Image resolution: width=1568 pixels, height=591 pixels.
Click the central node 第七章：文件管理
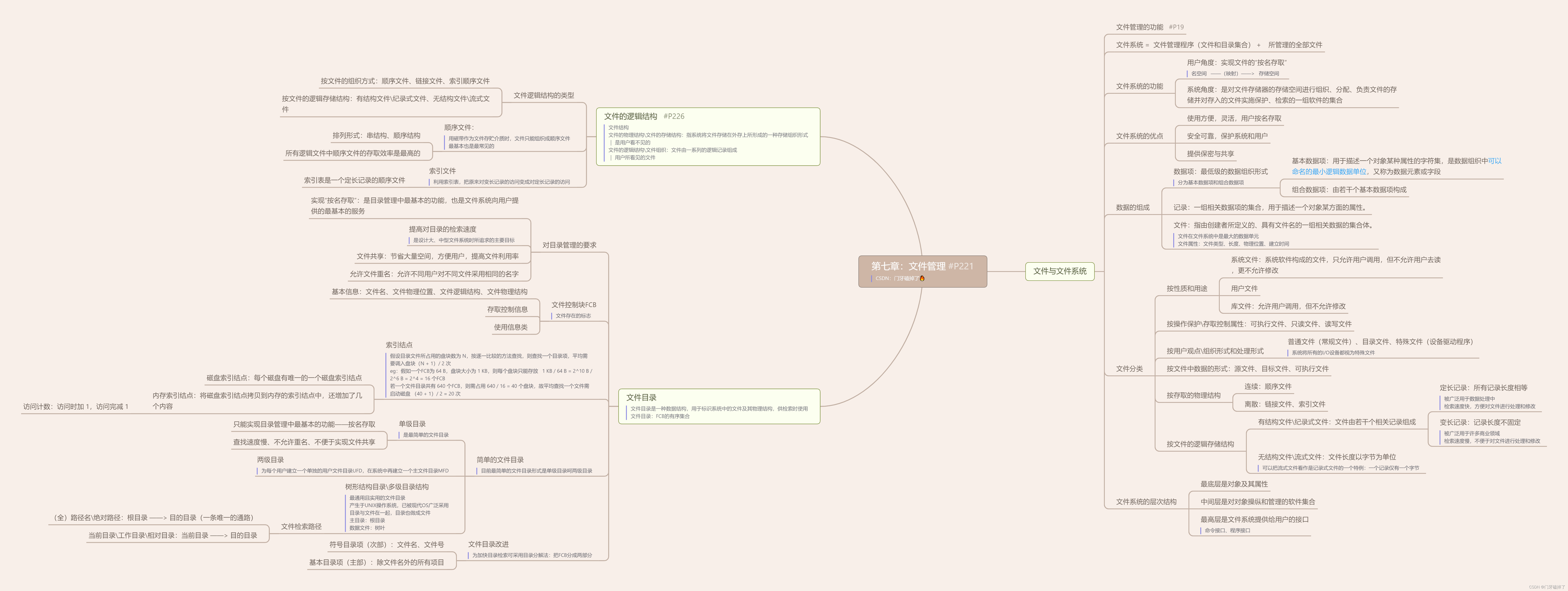coord(922,271)
